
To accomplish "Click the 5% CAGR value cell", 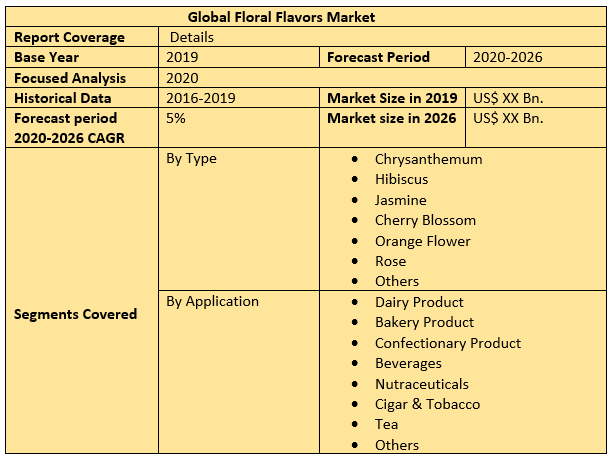I will (x=176, y=118).
